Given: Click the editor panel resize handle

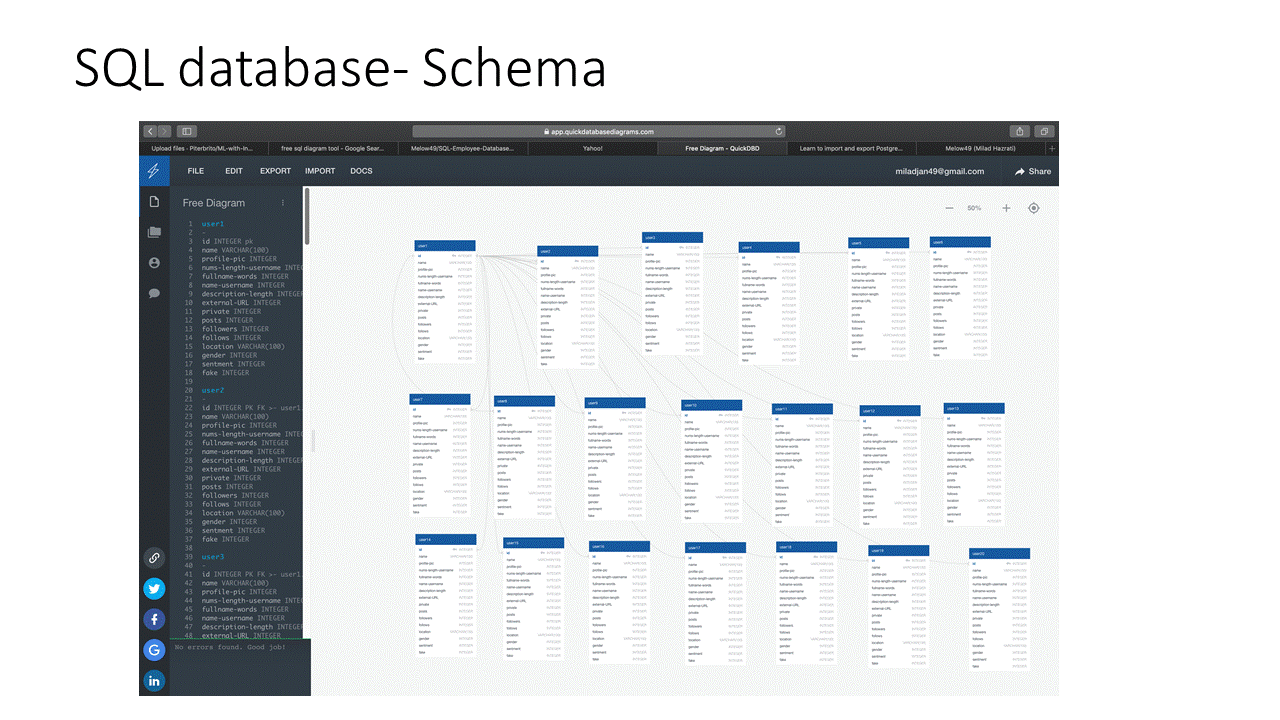Looking at the screenshot, I should 314,440.
